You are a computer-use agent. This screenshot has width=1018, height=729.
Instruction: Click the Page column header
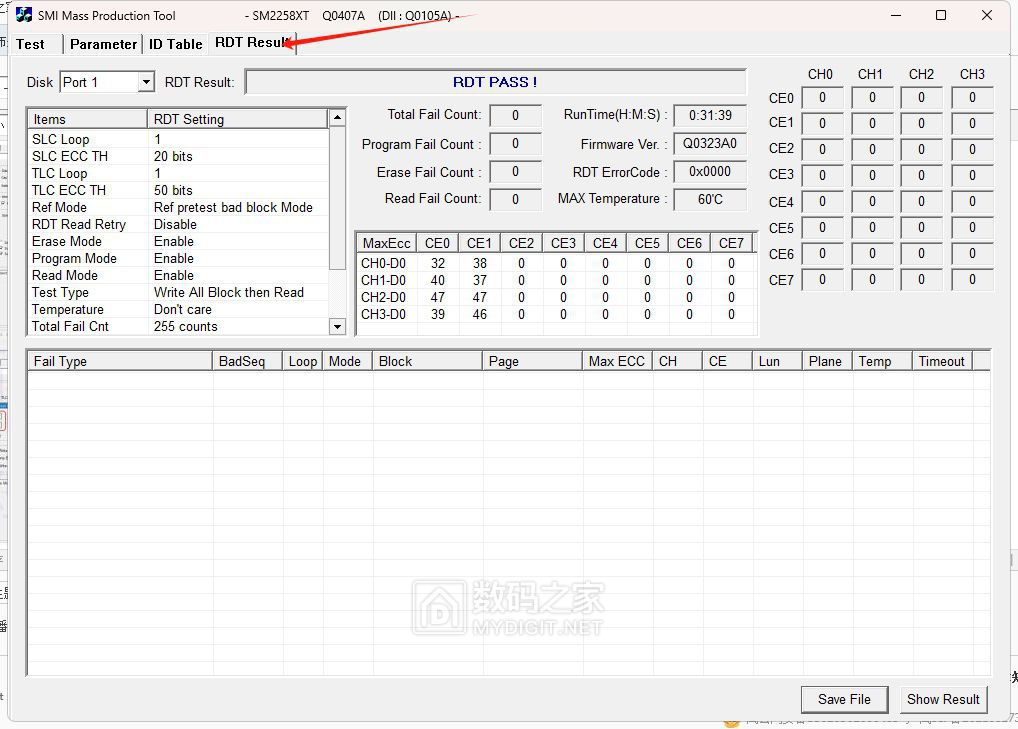[532, 362]
